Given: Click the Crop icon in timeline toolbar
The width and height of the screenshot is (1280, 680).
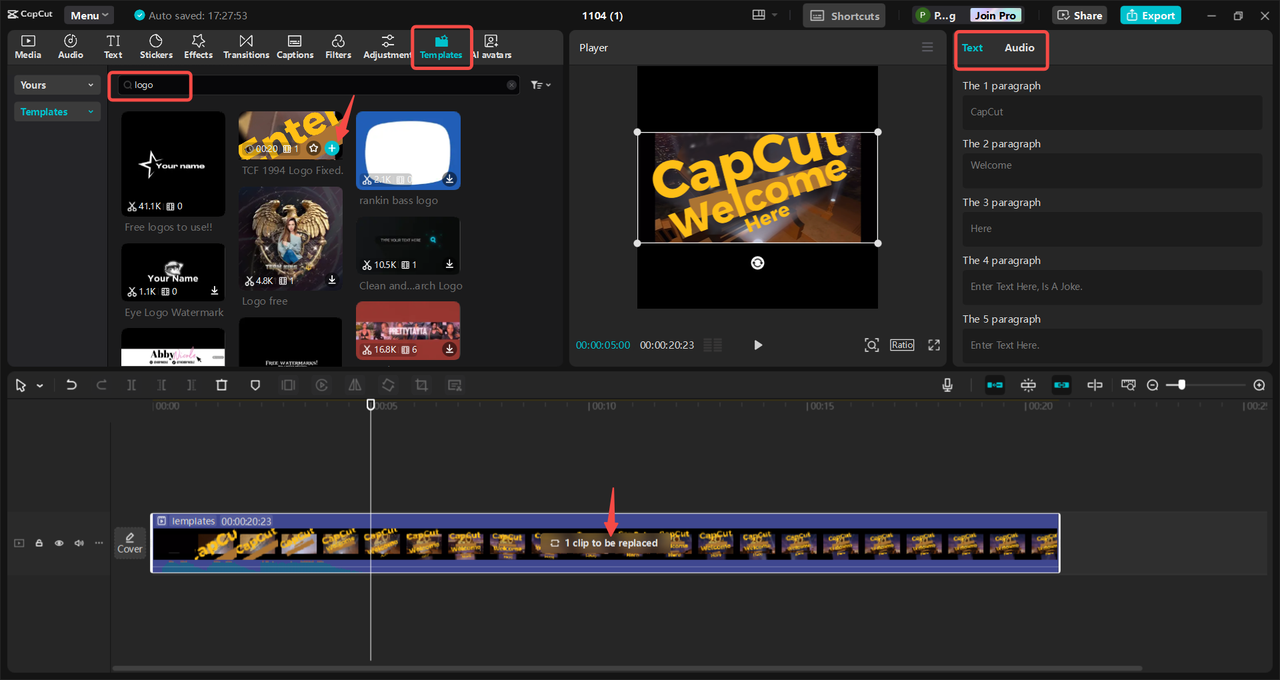Looking at the screenshot, I should tap(421, 385).
